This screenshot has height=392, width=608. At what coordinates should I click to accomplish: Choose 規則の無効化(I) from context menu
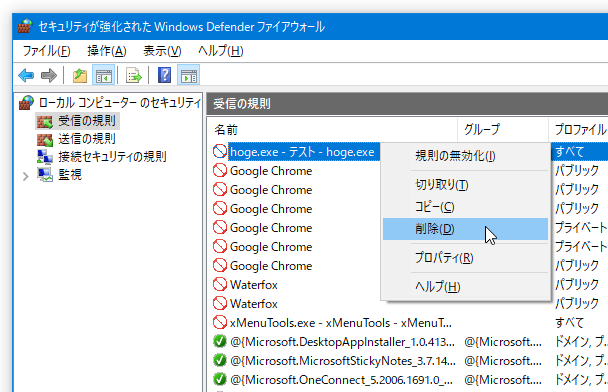click(x=465, y=156)
